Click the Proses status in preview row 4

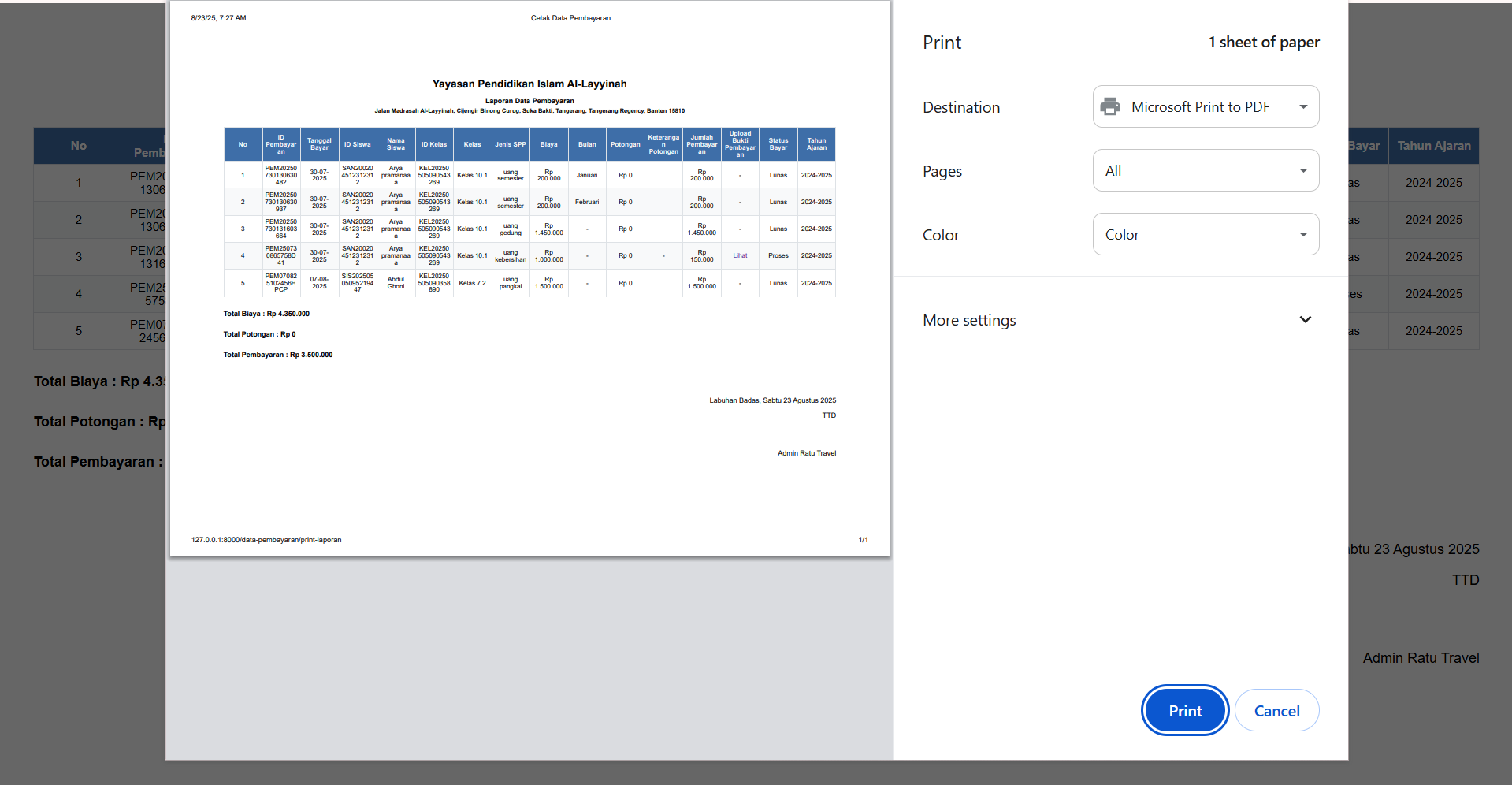click(x=778, y=255)
